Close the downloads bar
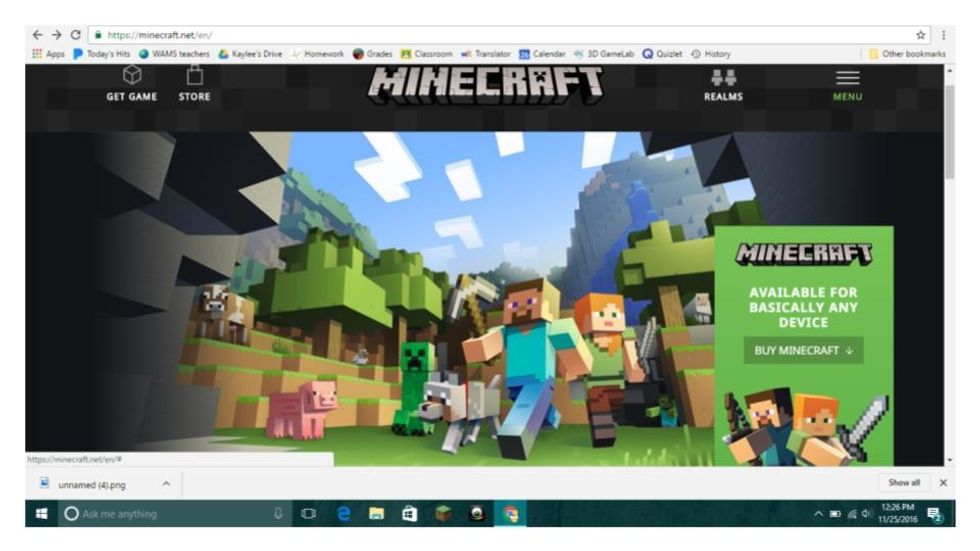The width and height of the screenshot is (980, 551). coord(943,483)
